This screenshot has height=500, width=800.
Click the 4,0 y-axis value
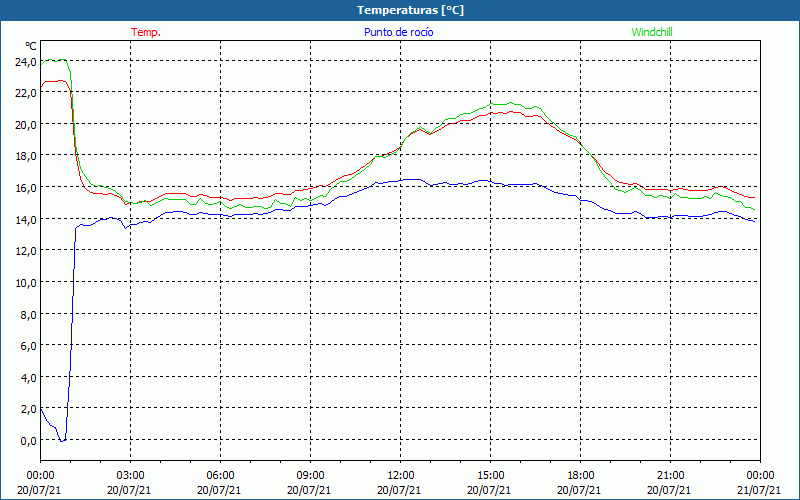[28, 378]
